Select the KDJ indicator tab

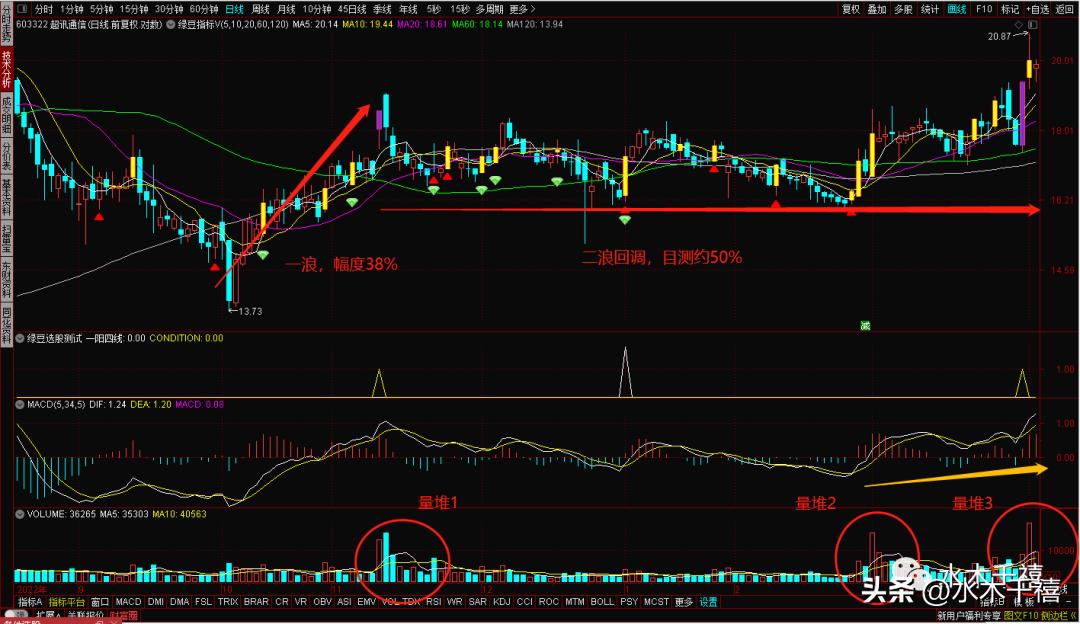(501, 601)
